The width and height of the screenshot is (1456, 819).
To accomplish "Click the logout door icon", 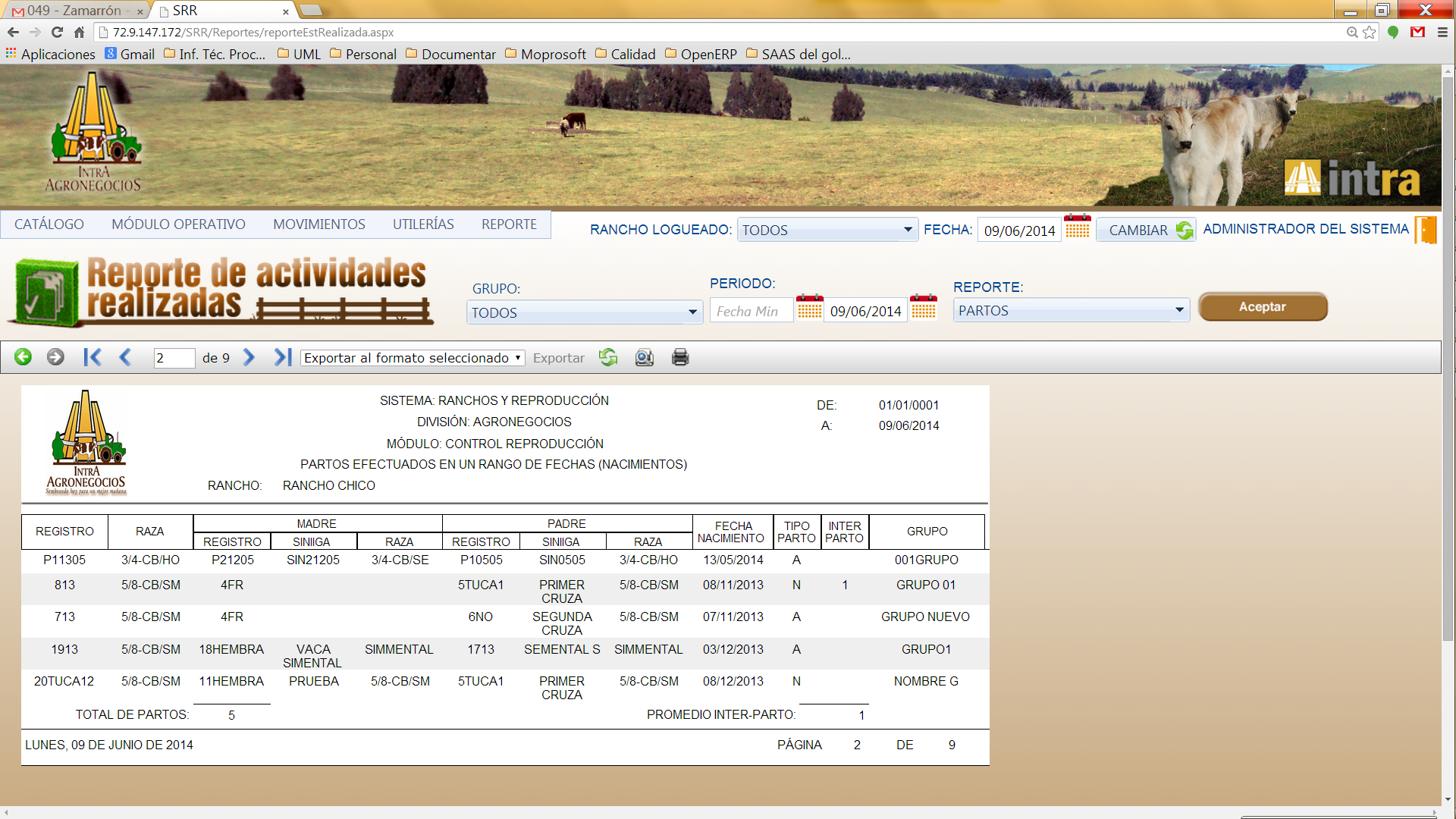I will 1426,230.
